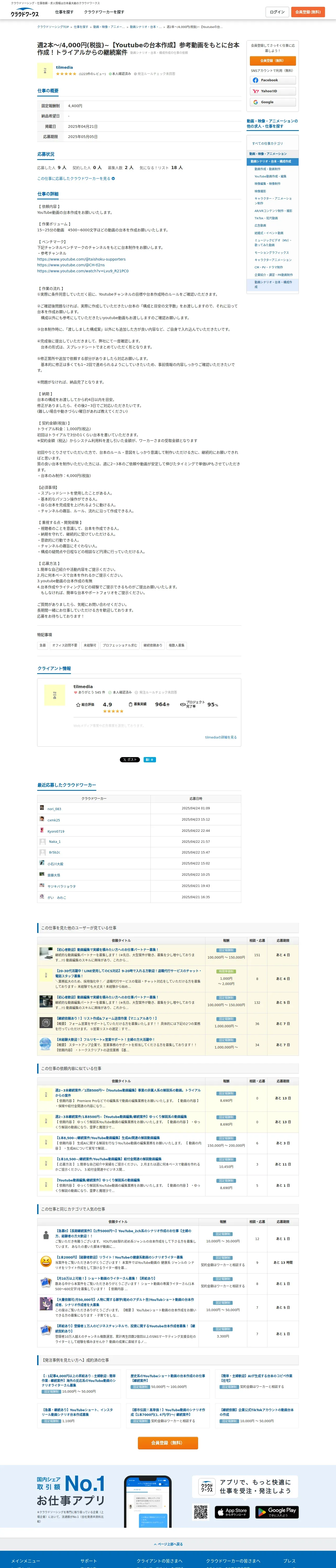
Task: Open tilmediaの詳細を見る link
Action: coord(221,737)
